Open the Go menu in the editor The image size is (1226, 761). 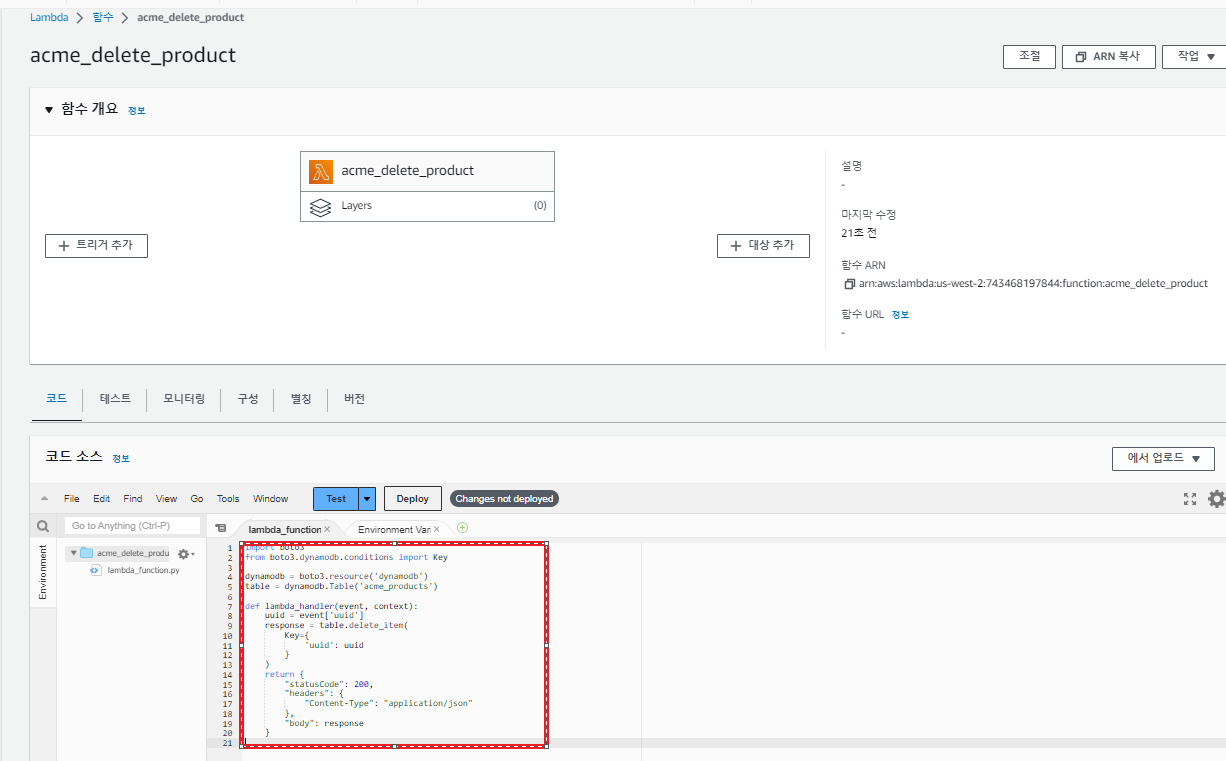[x=197, y=498]
